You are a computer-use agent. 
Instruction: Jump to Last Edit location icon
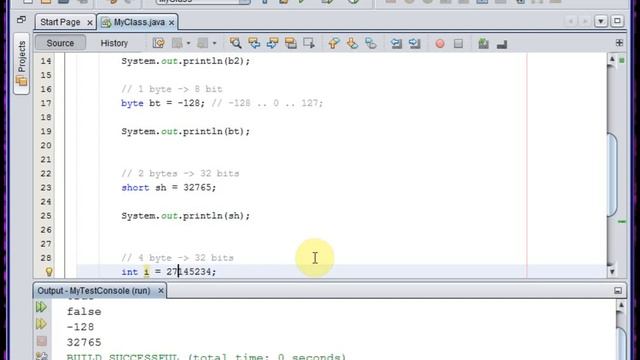tap(158, 43)
